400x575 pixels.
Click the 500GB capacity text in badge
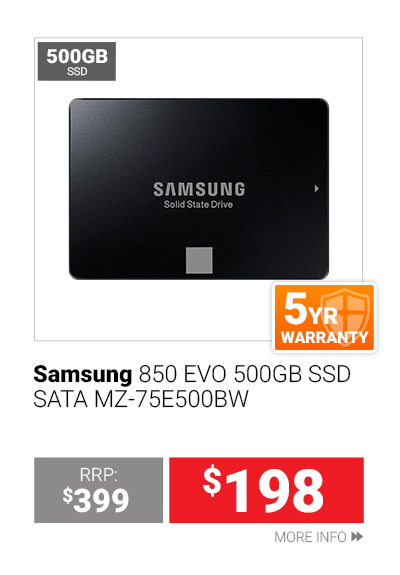pos(77,56)
